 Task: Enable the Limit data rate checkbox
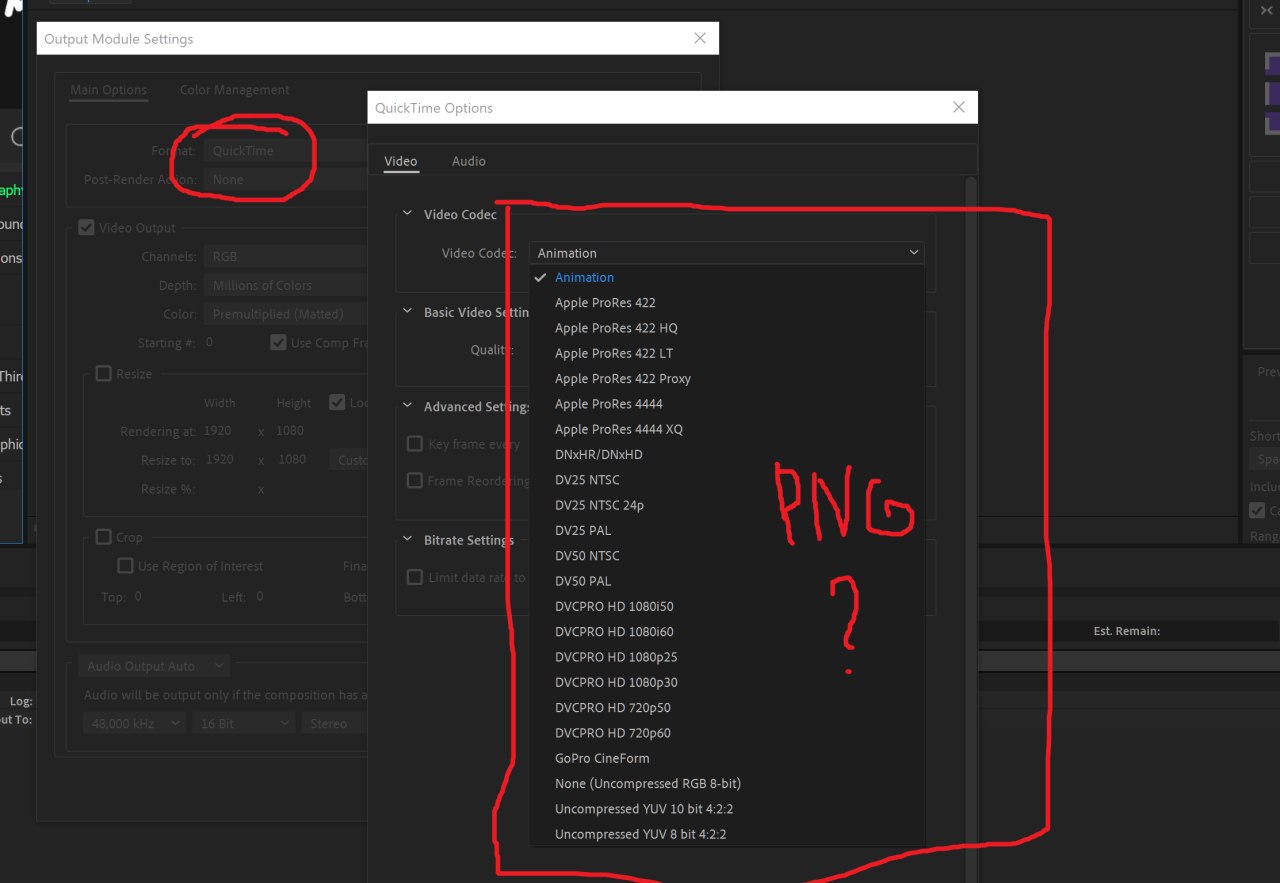coord(415,577)
